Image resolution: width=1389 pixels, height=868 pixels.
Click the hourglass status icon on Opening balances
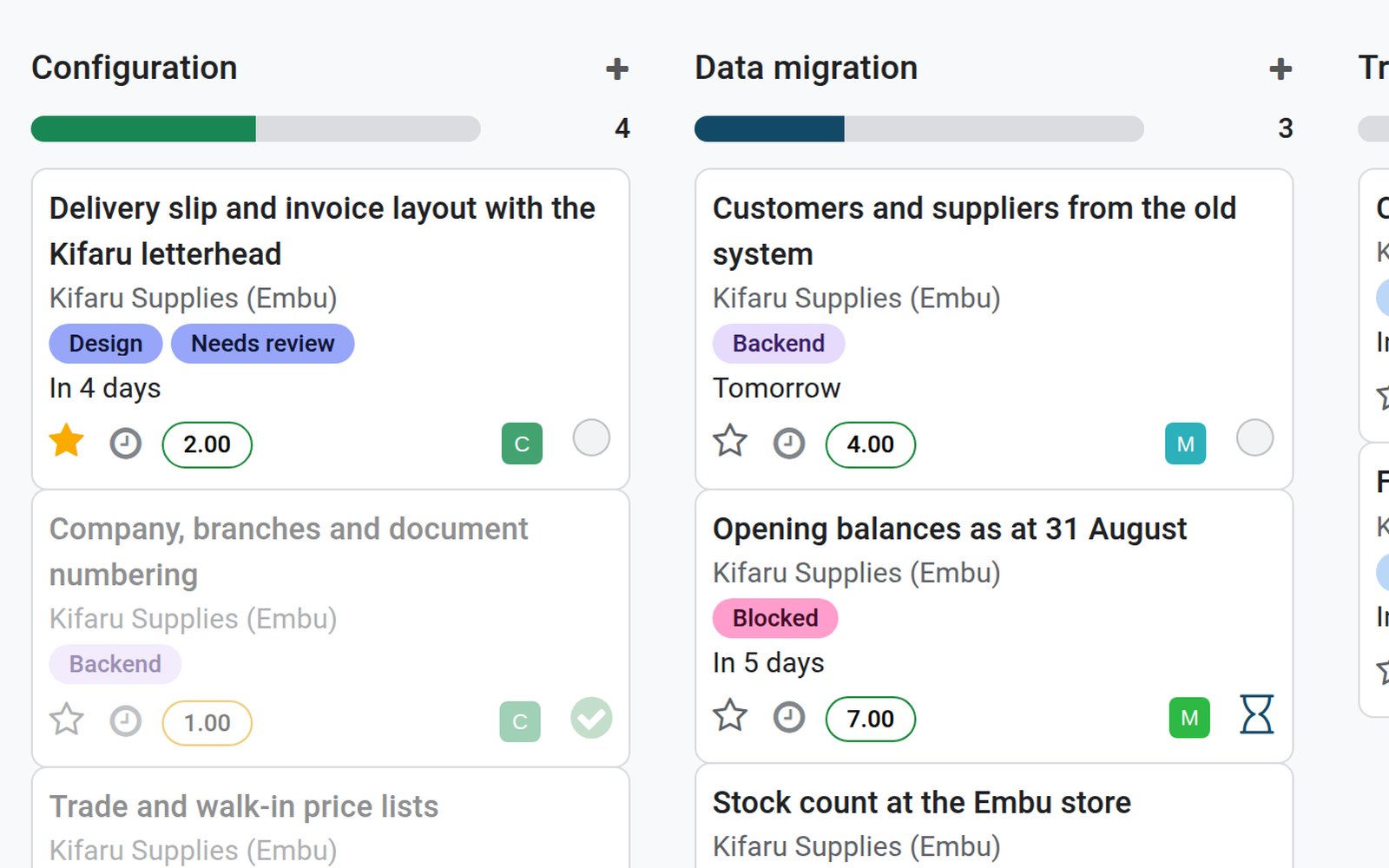click(x=1256, y=714)
